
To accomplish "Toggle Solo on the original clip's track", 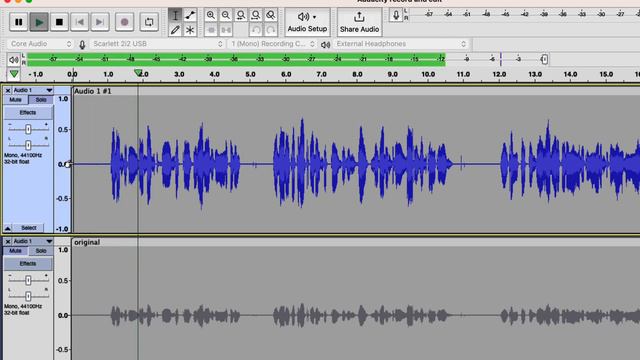I will click(x=41, y=251).
